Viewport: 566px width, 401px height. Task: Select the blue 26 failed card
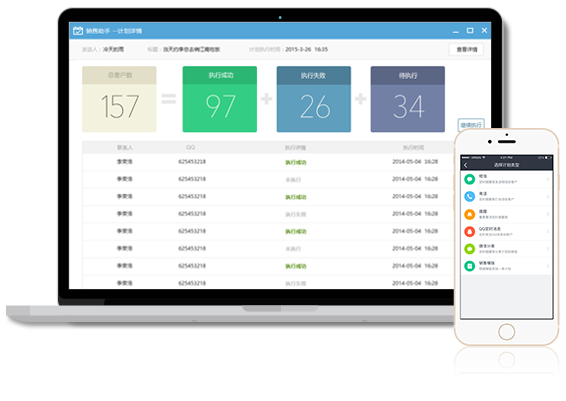click(x=314, y=99)
